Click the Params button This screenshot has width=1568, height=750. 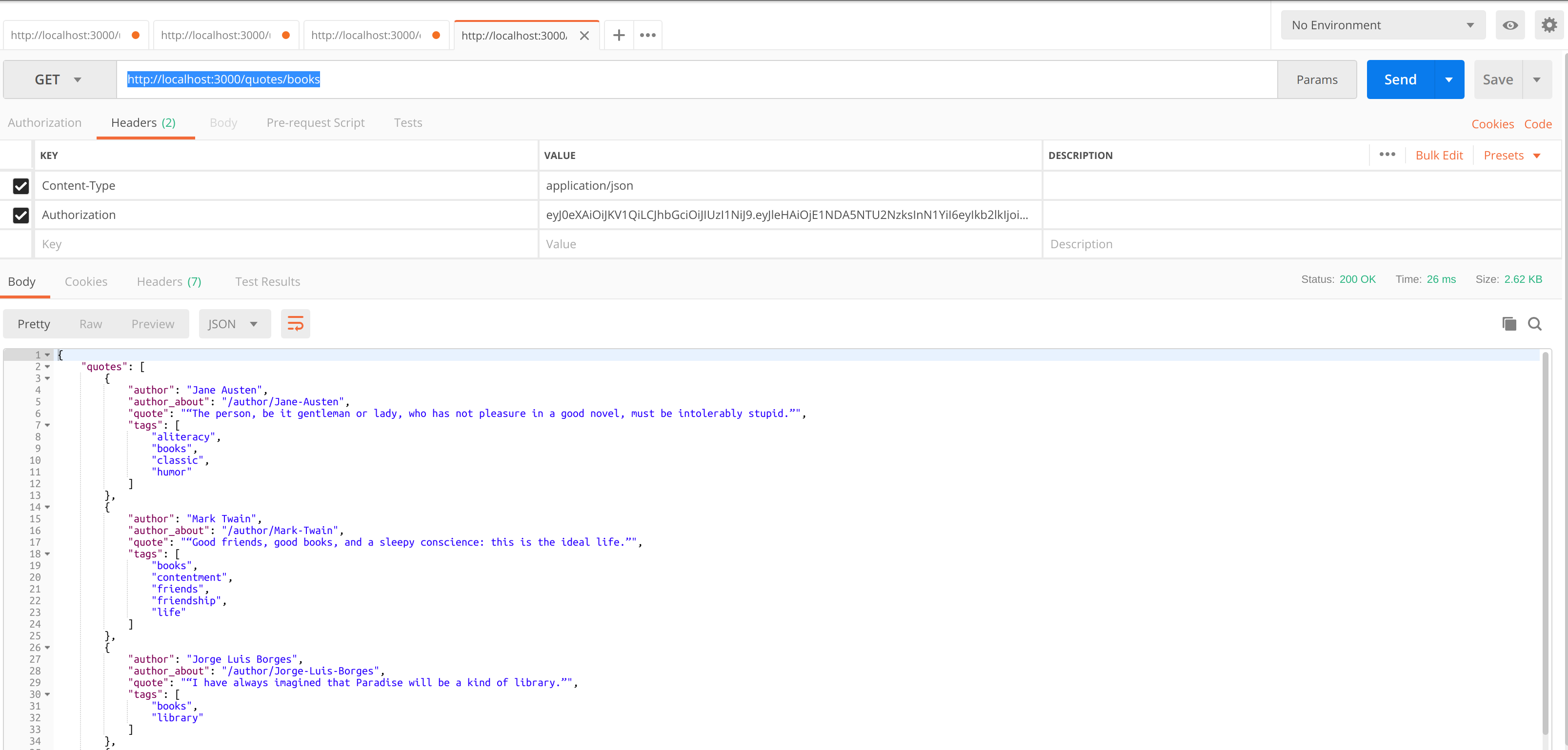(x=1317, y=79)
